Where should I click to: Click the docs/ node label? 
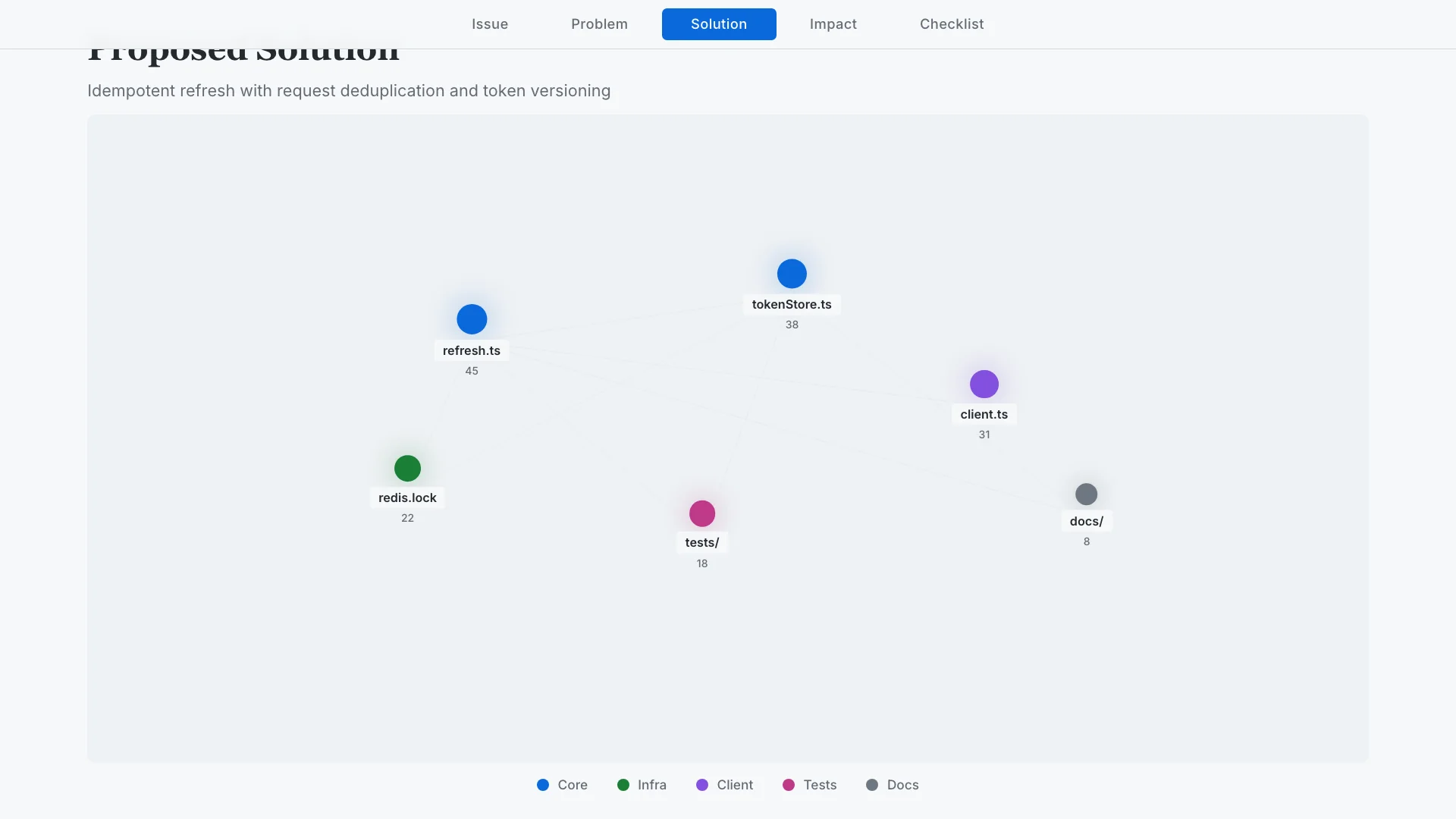pyautogui.click(x=1087, y=521)
